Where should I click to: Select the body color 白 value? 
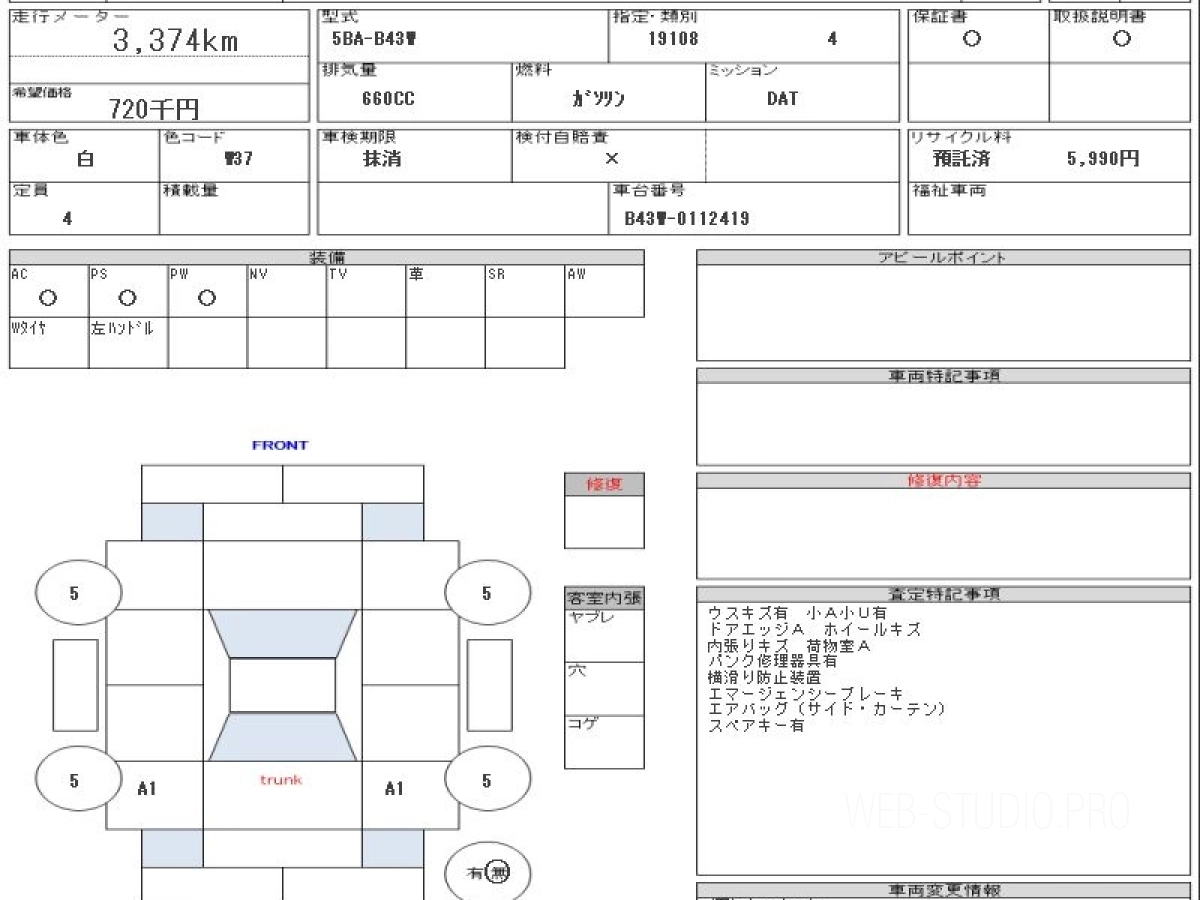[85, 159]
